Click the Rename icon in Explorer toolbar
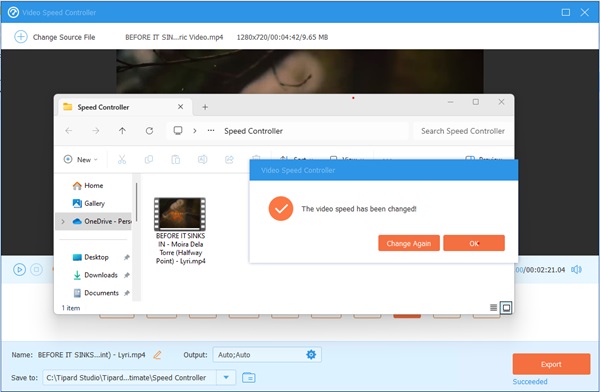 tap(202, 159)
